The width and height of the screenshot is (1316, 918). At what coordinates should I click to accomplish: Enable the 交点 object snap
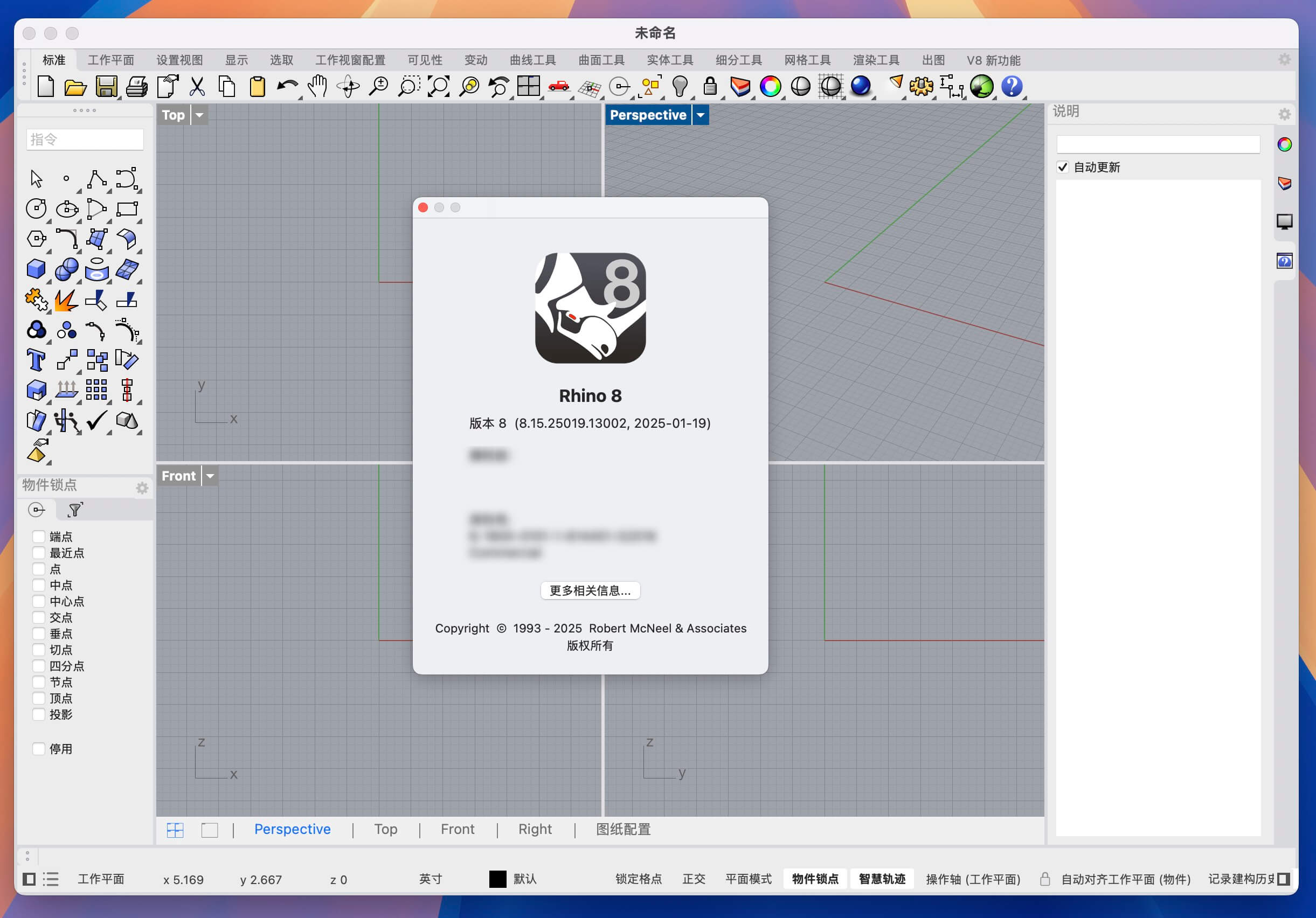38,617
